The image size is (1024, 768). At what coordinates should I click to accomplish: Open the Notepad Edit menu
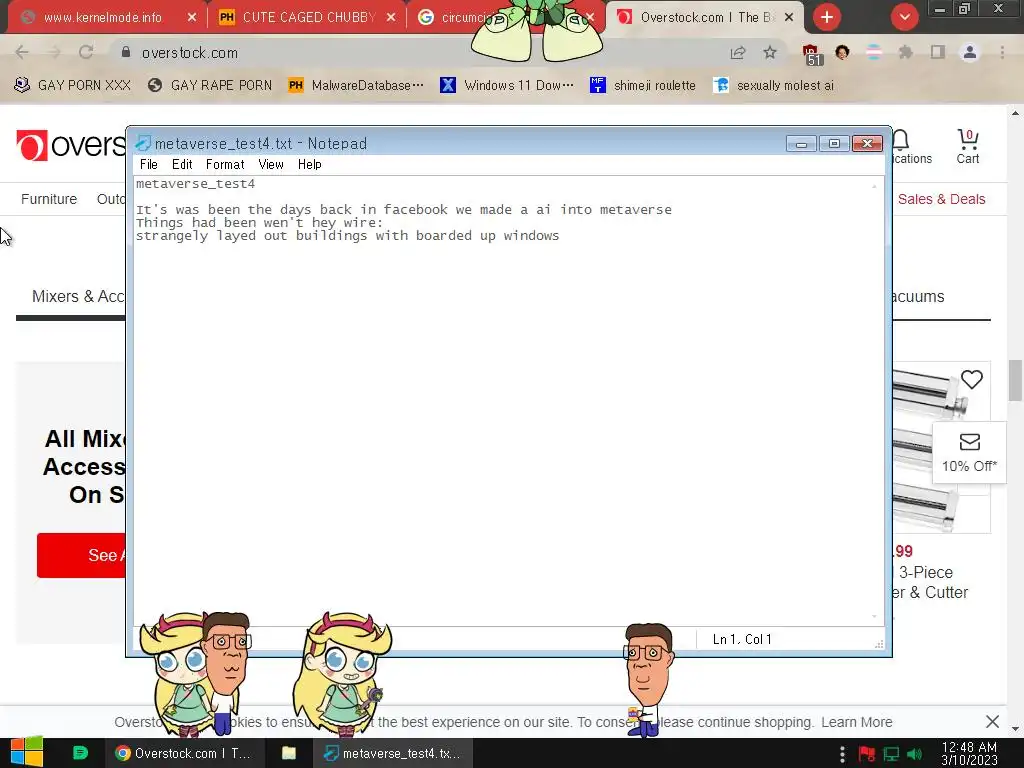pos(182,165)
